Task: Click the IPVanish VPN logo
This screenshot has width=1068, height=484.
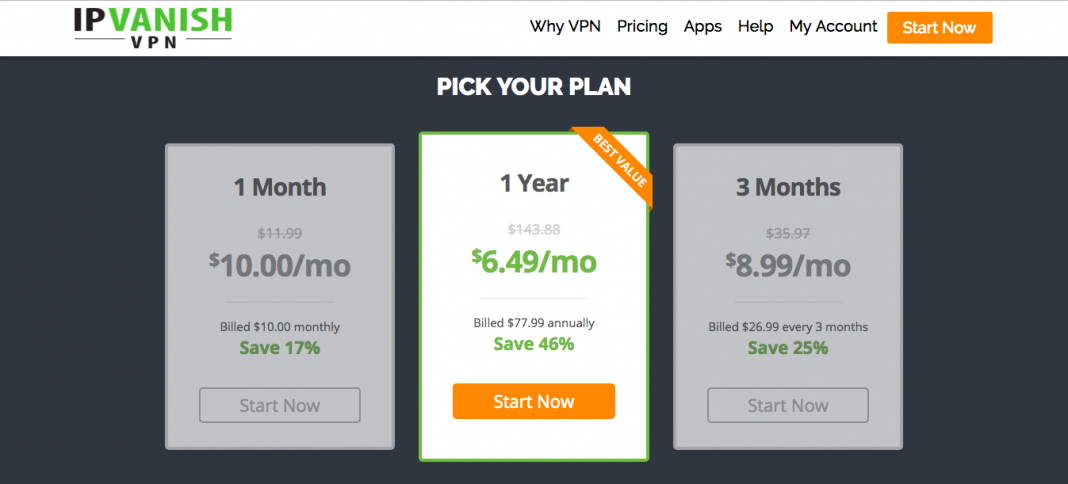Action: [153, 28]
